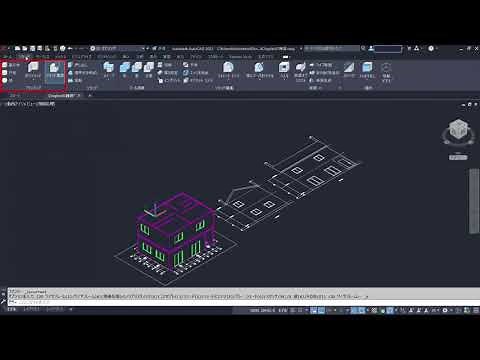Click the new drawing plus tab

coord(89,96)
